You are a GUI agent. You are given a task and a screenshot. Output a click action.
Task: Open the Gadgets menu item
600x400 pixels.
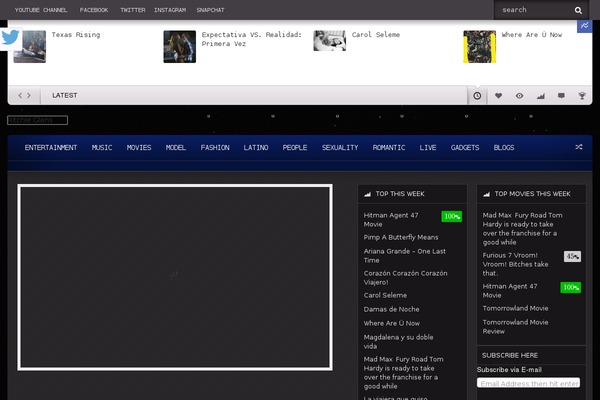[x=465, y=148]
